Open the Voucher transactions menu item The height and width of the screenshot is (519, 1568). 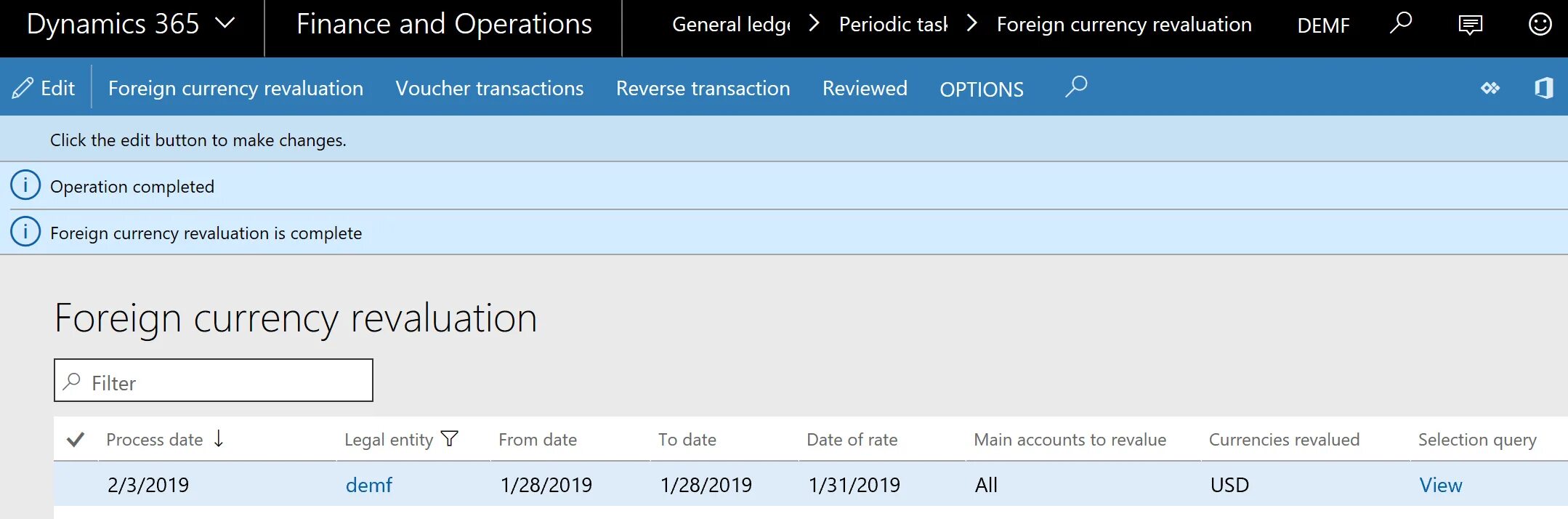tap(489, 88)
